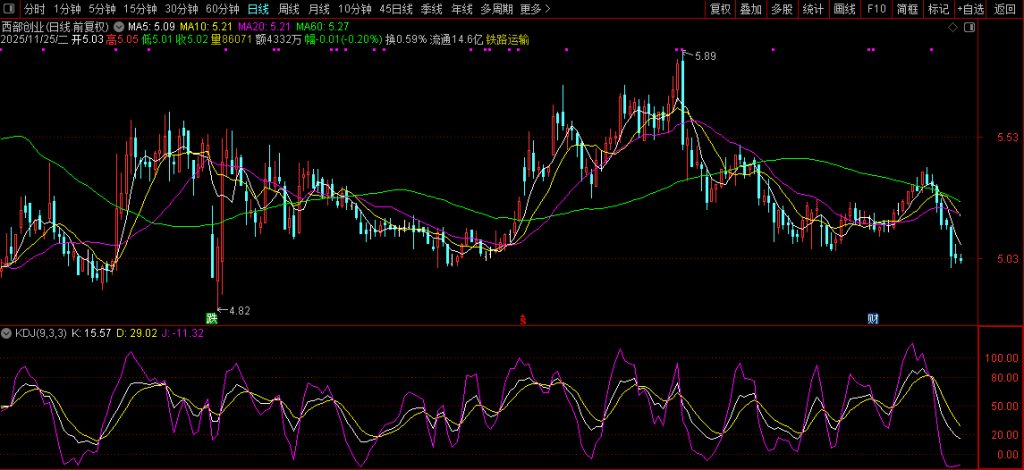Select the 15分钟 period tab
The width and height of the screenshot is (1024, 470).
click(140, 9)
